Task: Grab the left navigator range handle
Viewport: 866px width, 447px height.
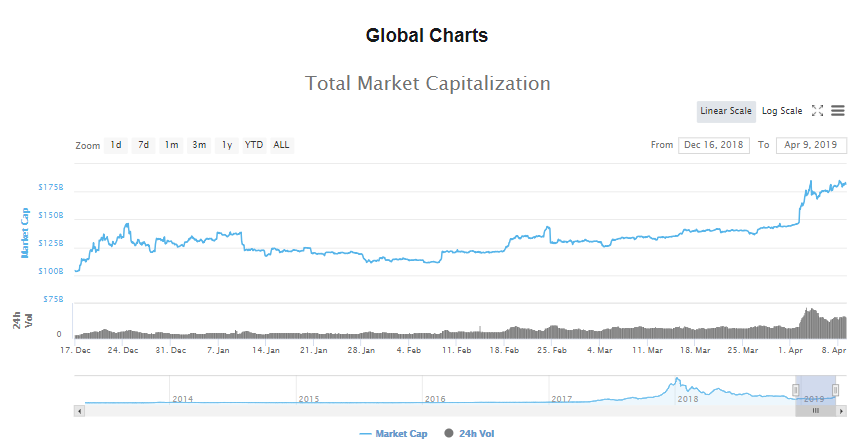Action: point(796,390)
